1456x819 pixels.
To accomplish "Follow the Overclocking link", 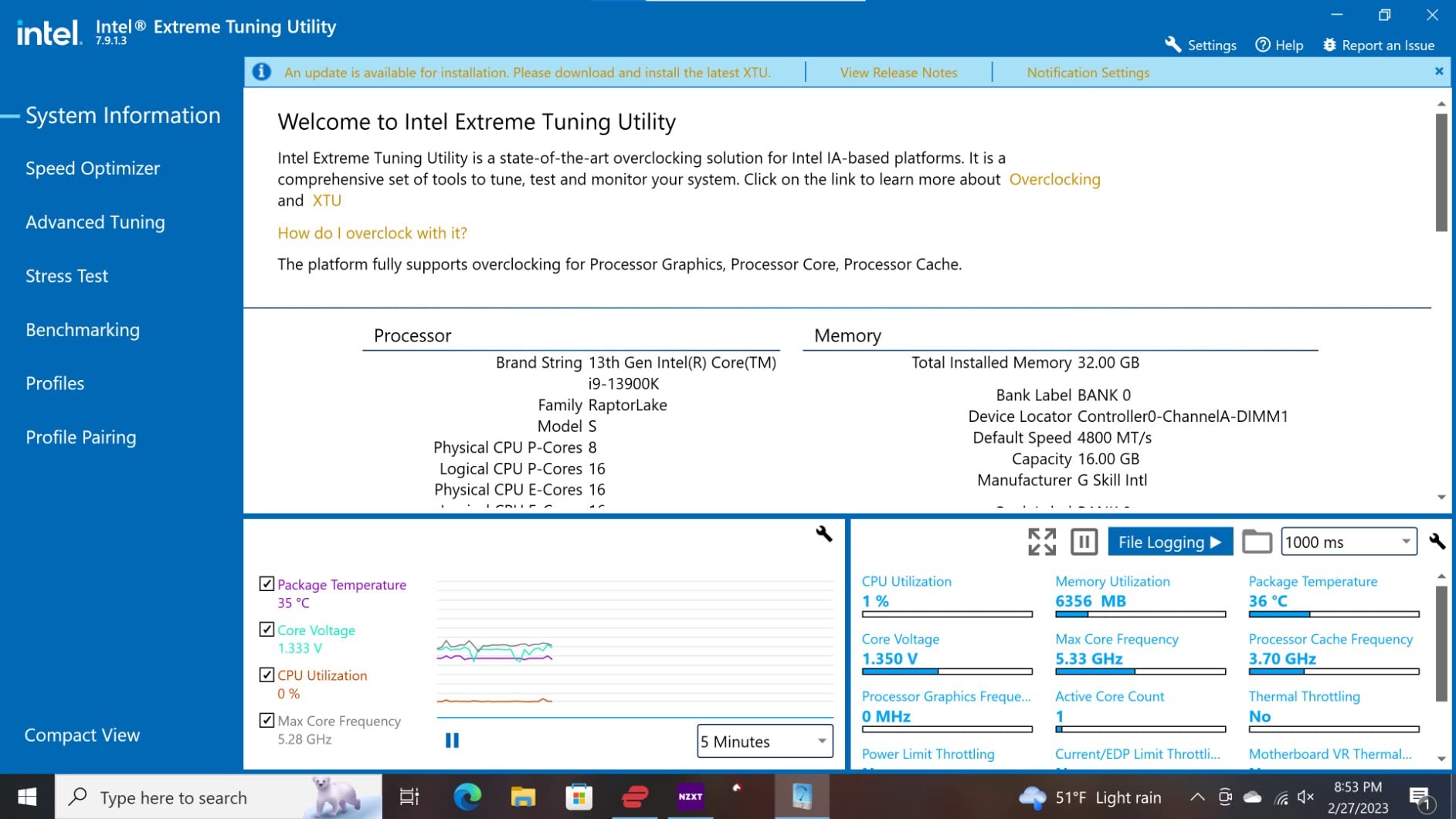I will coord(1054,179).
